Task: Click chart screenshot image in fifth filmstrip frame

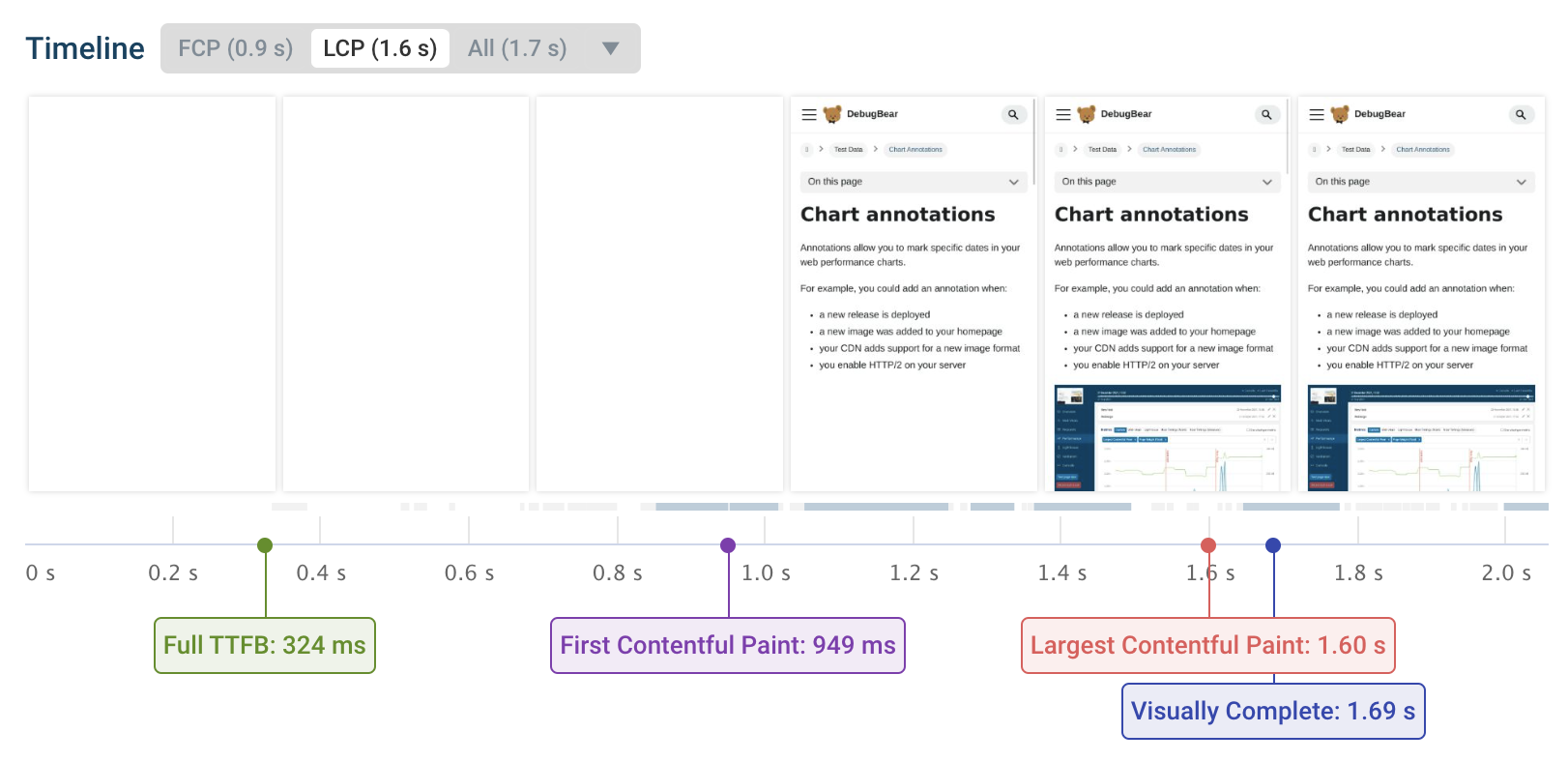Action: [x=1167, y=437]
